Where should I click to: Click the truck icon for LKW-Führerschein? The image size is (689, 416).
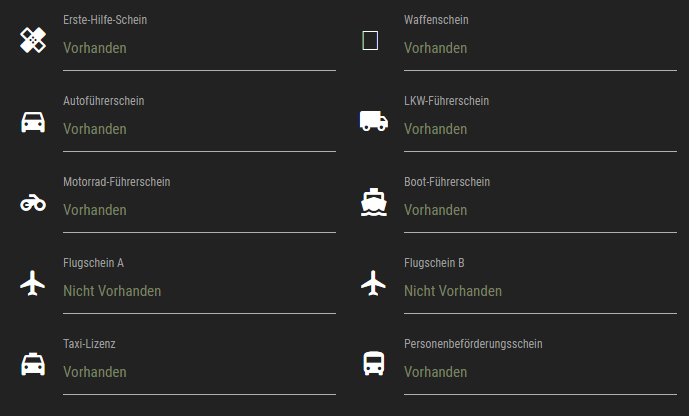[x=373, y=121]
